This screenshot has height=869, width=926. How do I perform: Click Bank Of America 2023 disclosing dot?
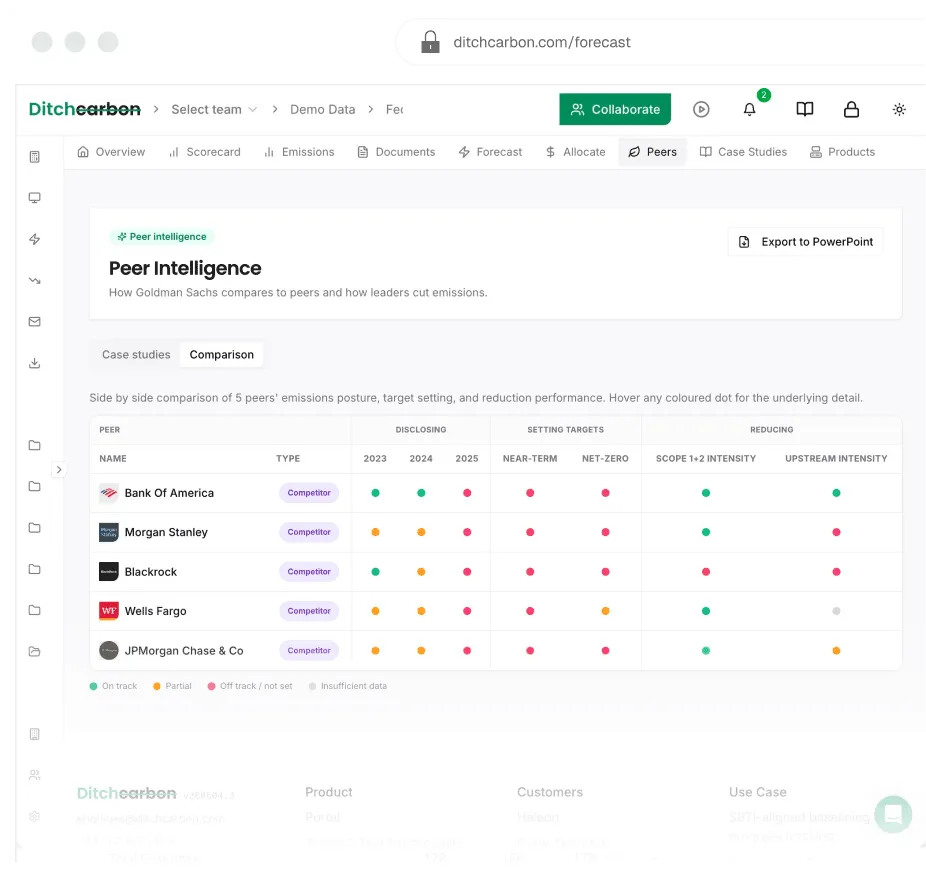pos(375,493)
